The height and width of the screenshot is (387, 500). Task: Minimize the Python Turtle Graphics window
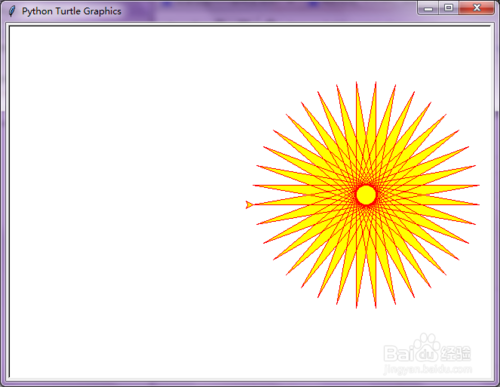(429, 8)
